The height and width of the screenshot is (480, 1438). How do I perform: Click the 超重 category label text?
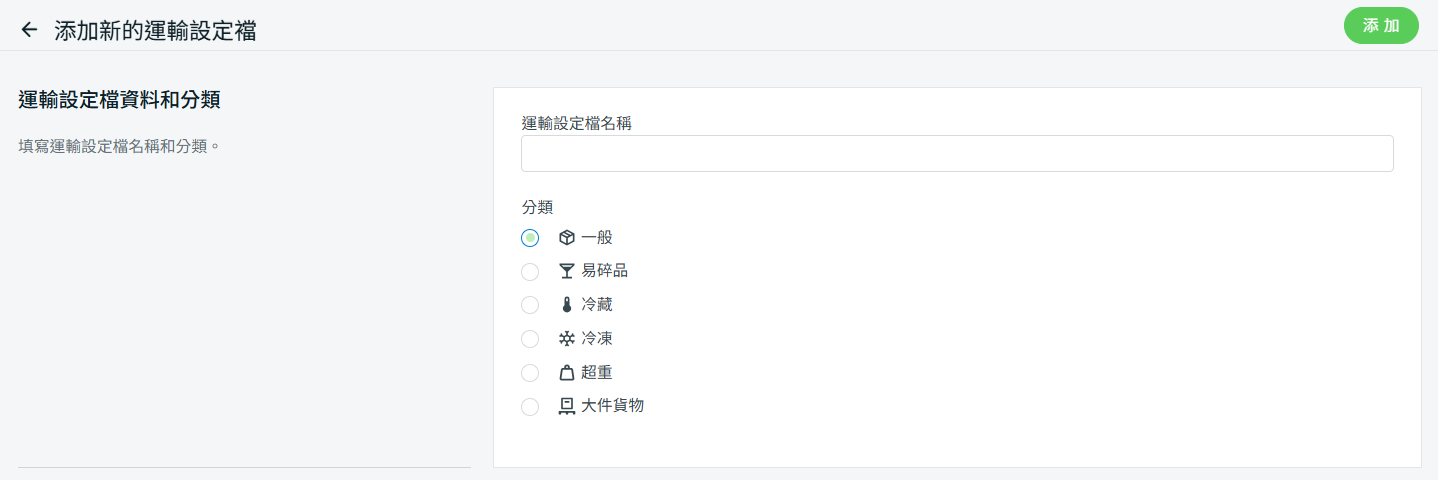click(596, 373)
